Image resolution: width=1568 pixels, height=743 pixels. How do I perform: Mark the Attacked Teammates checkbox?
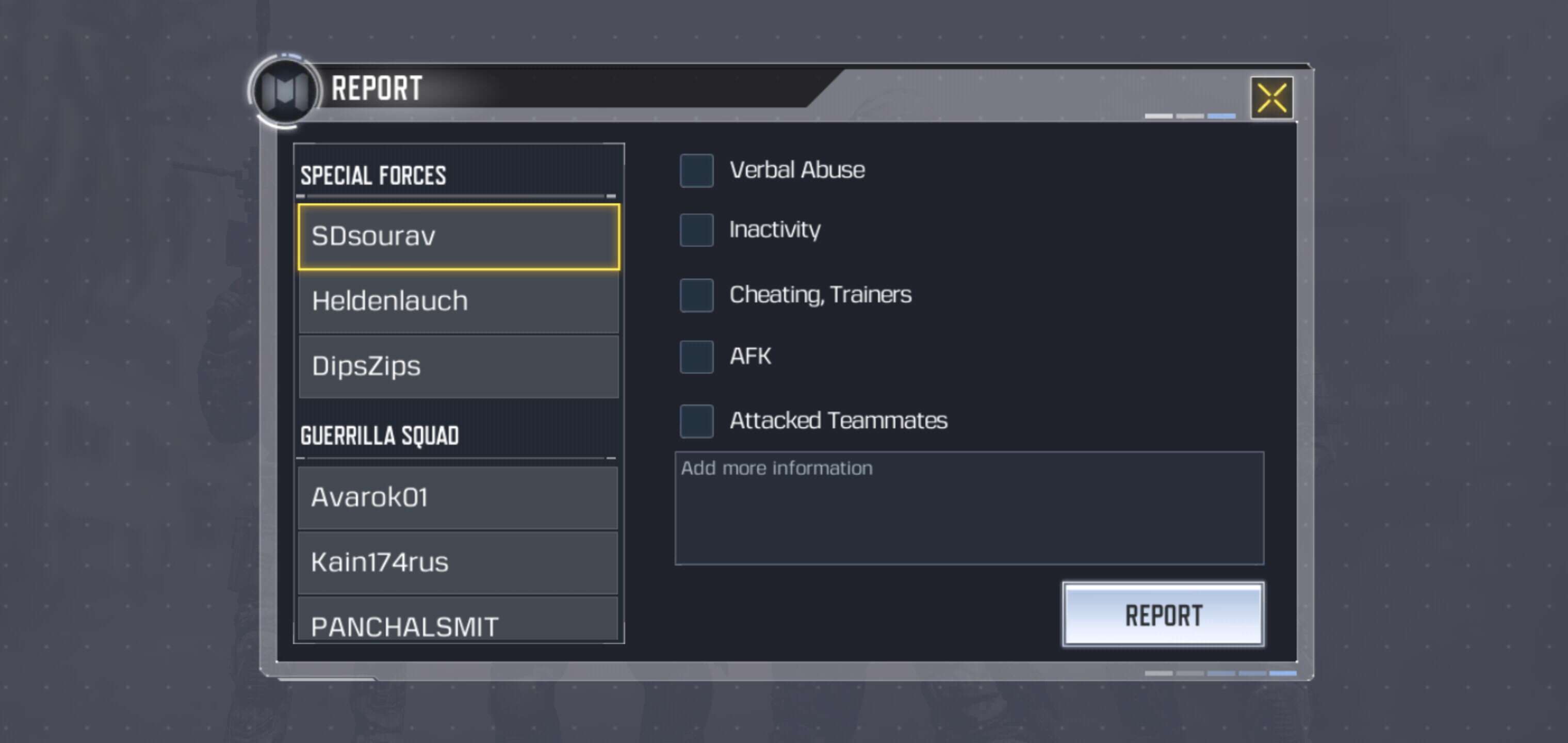click(x=696, y=421)
